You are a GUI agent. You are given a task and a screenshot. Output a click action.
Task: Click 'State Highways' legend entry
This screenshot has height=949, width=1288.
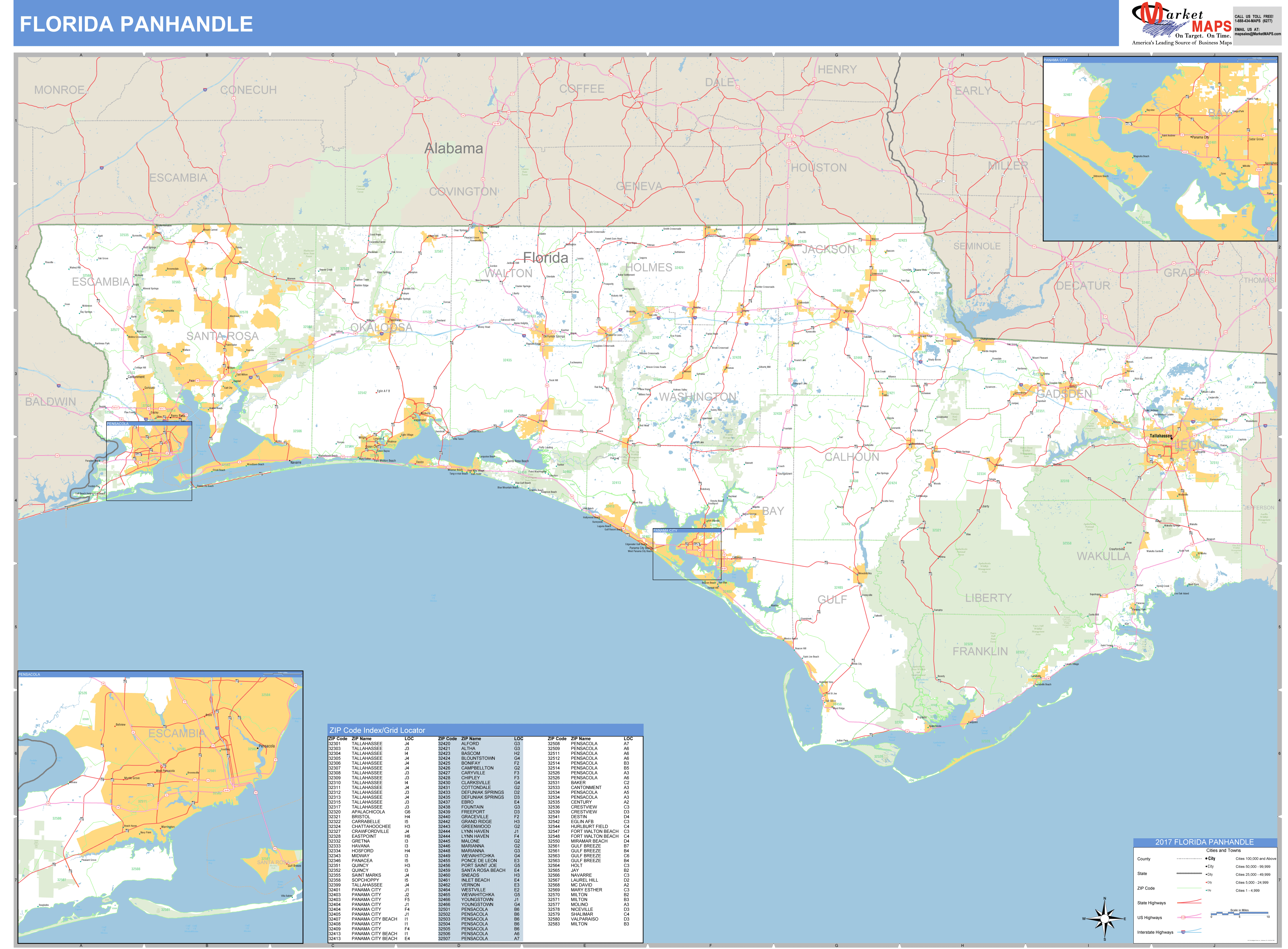1151,903
